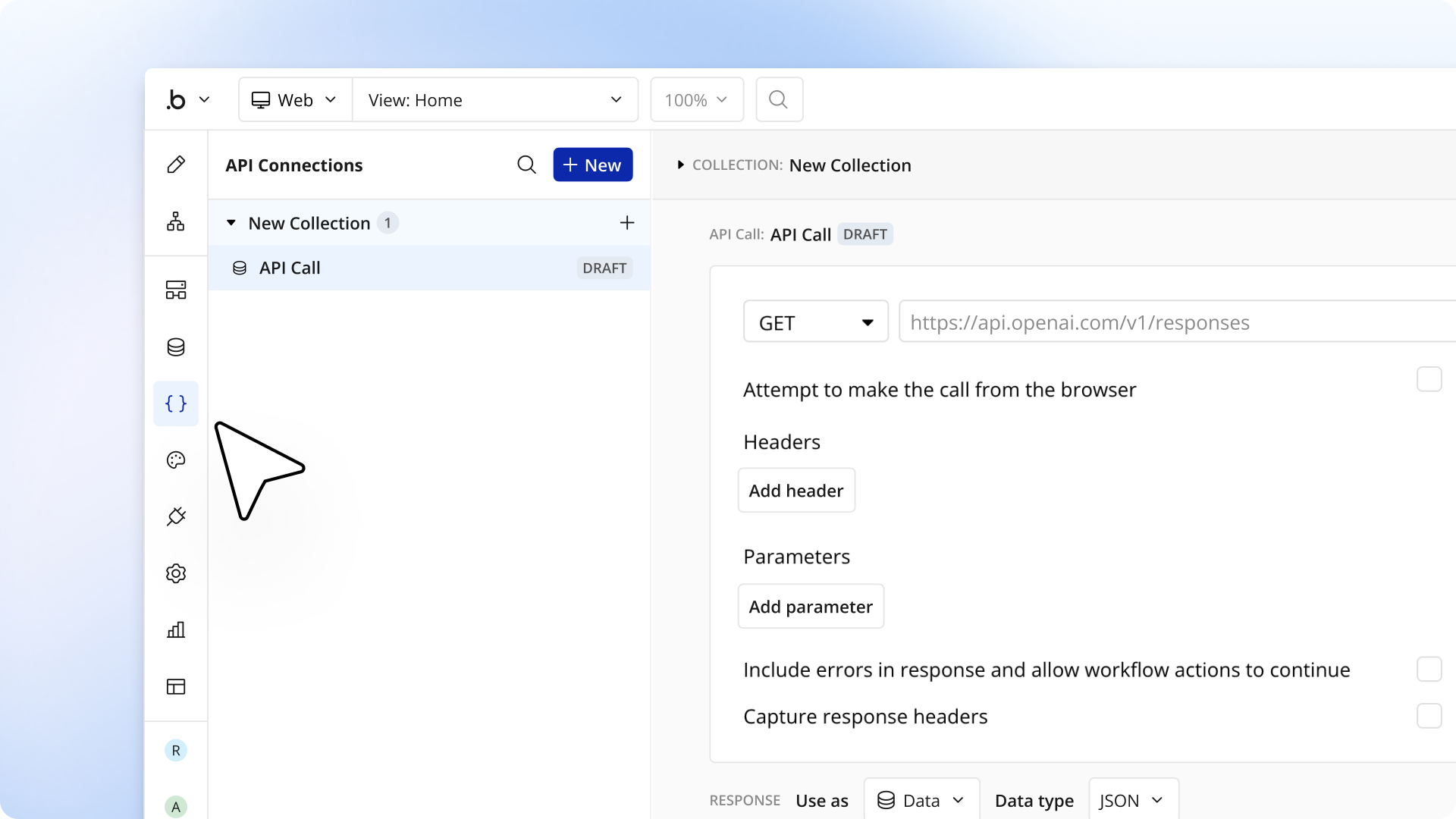Open the Workflow tab hierarchy icon
Viewport: 1456px width, 819px height.
pos(176,221)
